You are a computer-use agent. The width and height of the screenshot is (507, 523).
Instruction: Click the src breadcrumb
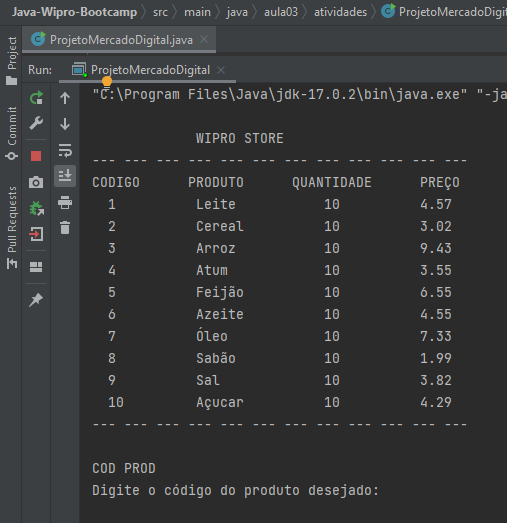[160, 12]
